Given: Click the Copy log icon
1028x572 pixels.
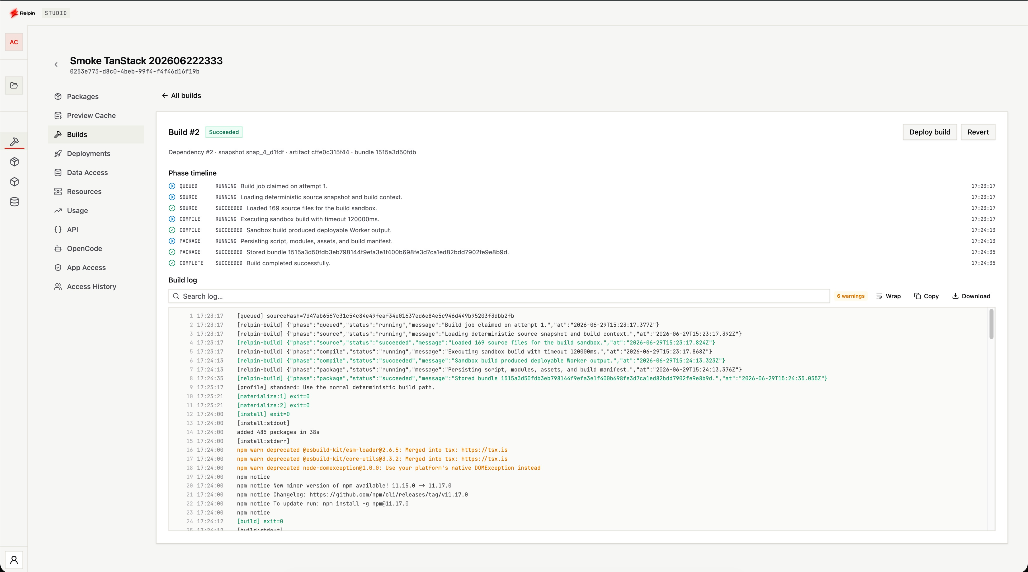Looking at the screenshot, I should click(x=917, y=296).
